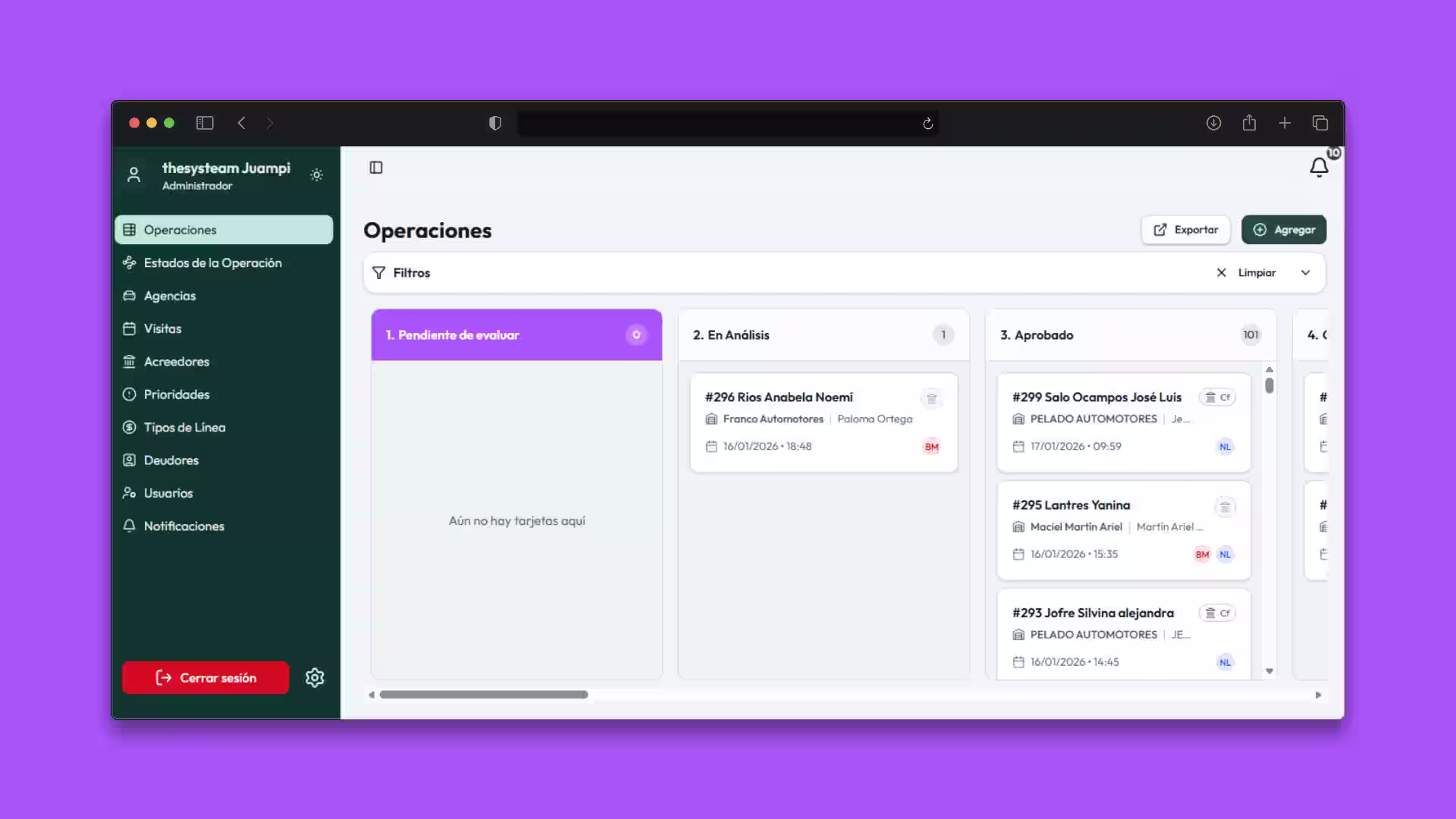Viewport: 1456px width, 819px height.
Task: Click browser page reload icon
Action: point(927,124)
